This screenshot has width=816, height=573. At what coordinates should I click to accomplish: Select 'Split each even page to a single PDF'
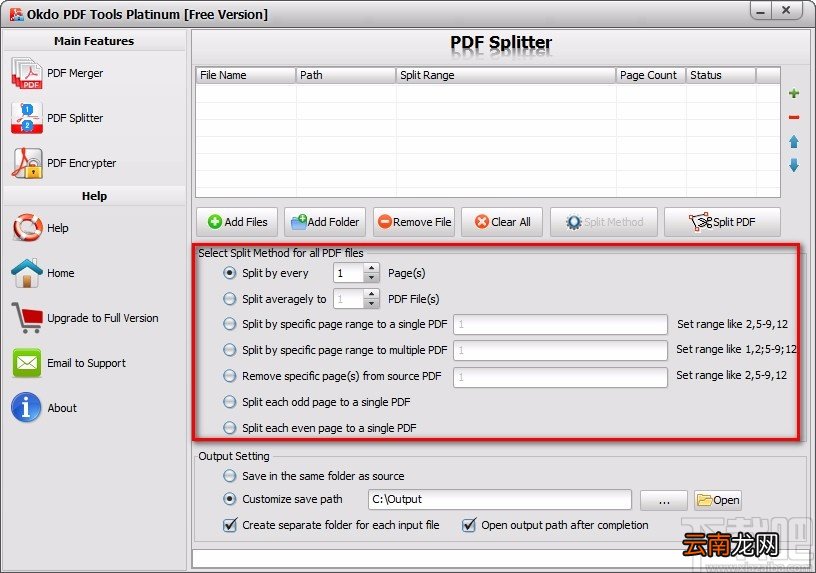tap(230, 428)
